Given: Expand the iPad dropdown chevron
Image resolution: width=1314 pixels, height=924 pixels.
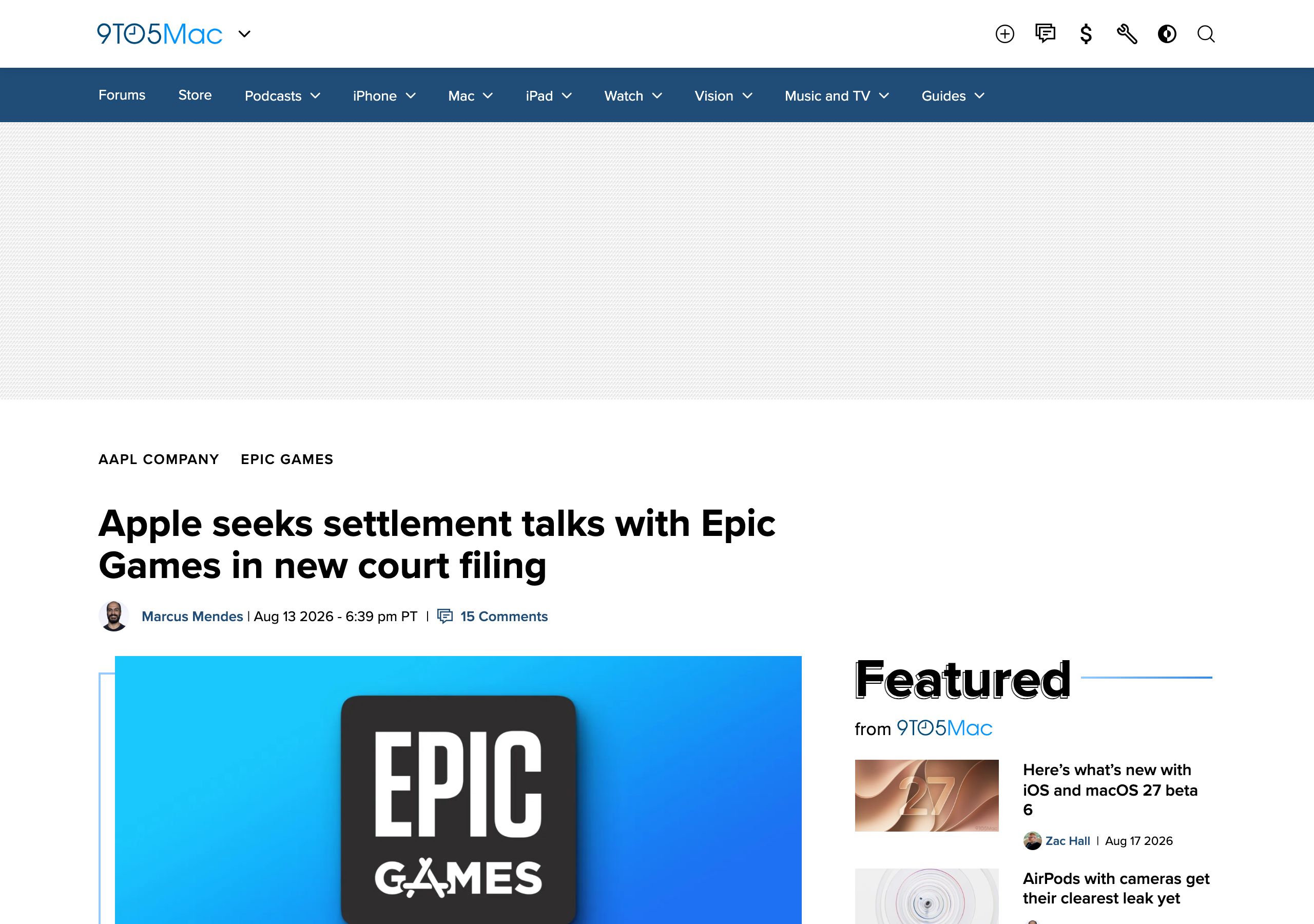Looking at the screenshot, I should [567, 95].
